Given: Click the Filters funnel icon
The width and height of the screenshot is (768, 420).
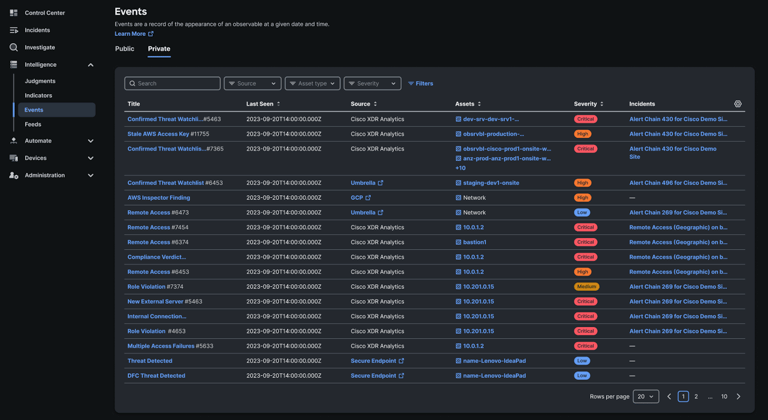Looking at the screenshot, I should 411,84.
